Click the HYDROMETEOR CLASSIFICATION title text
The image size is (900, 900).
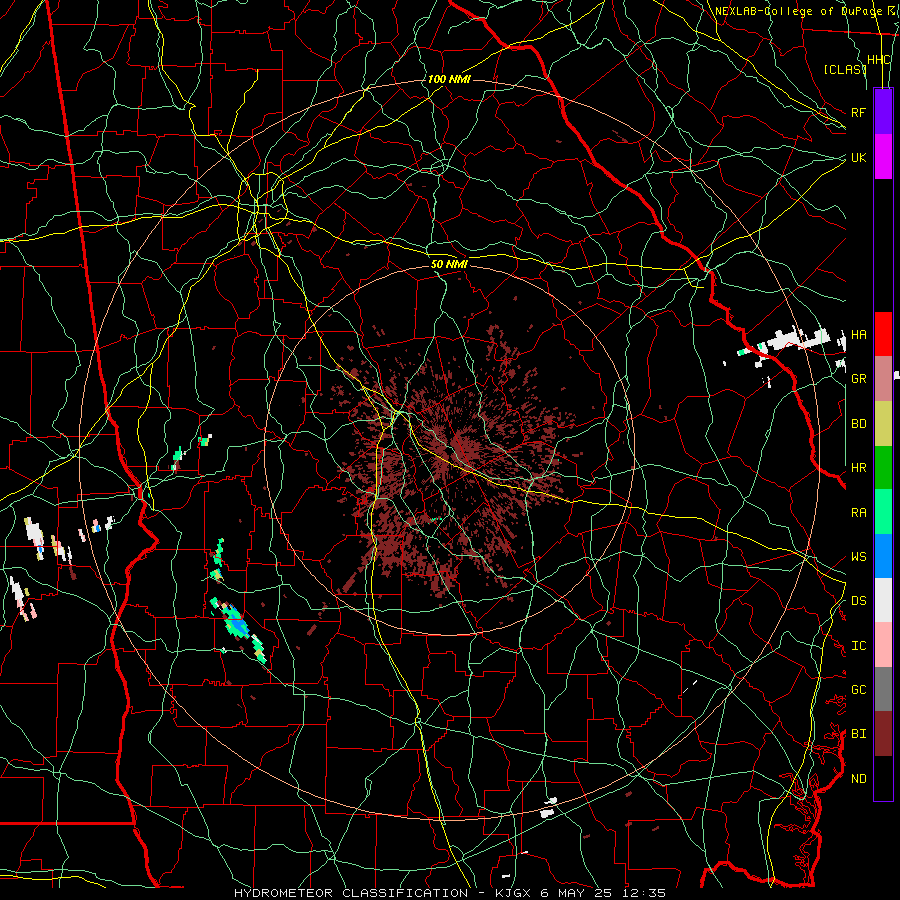[351, 893]
